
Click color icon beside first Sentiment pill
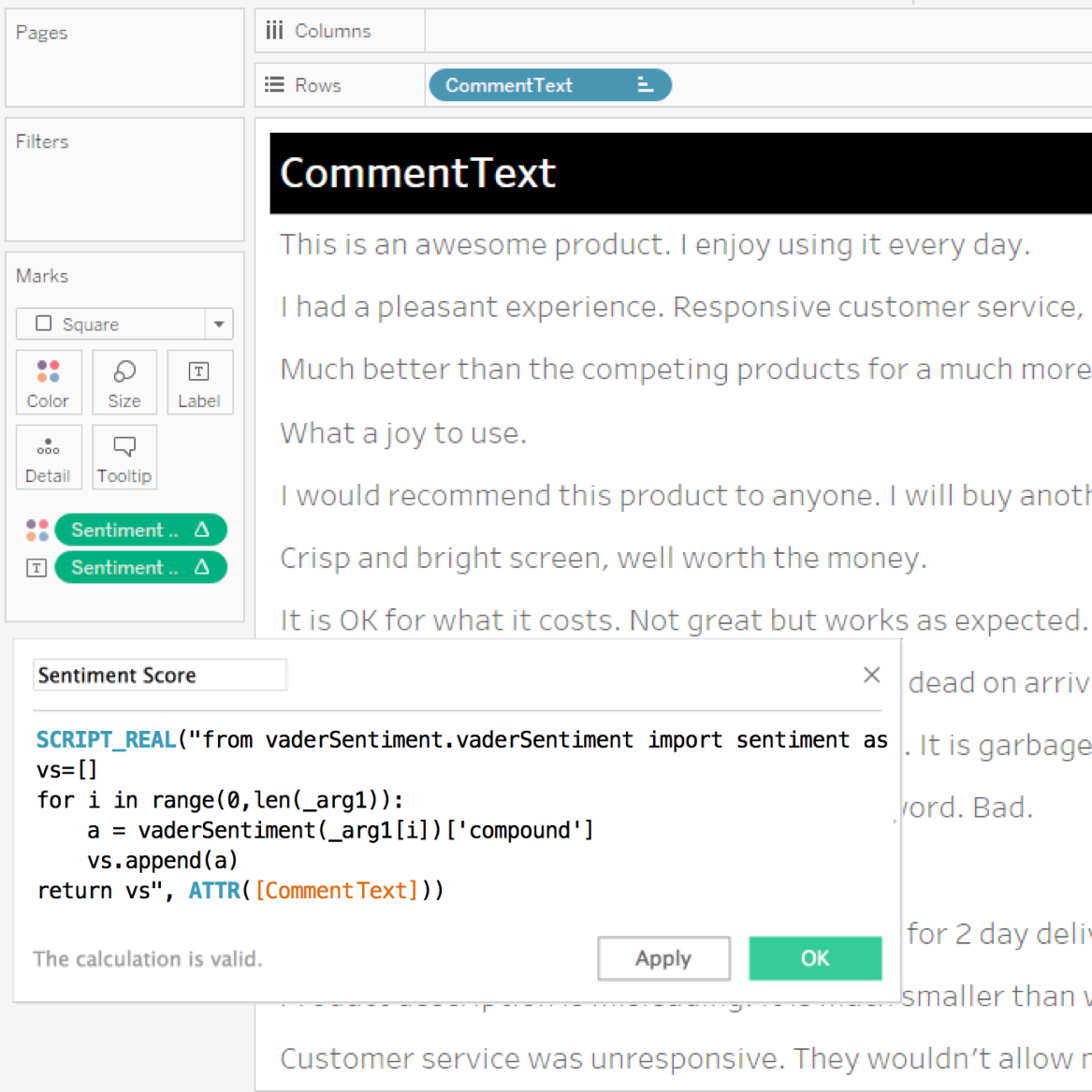pyautogui.click(x=37, y=531)
